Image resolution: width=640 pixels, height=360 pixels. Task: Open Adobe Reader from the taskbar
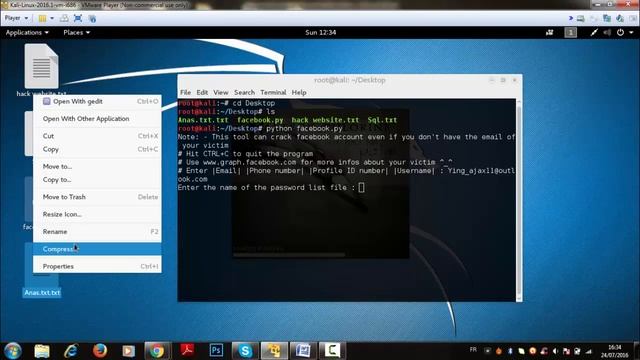187,351
